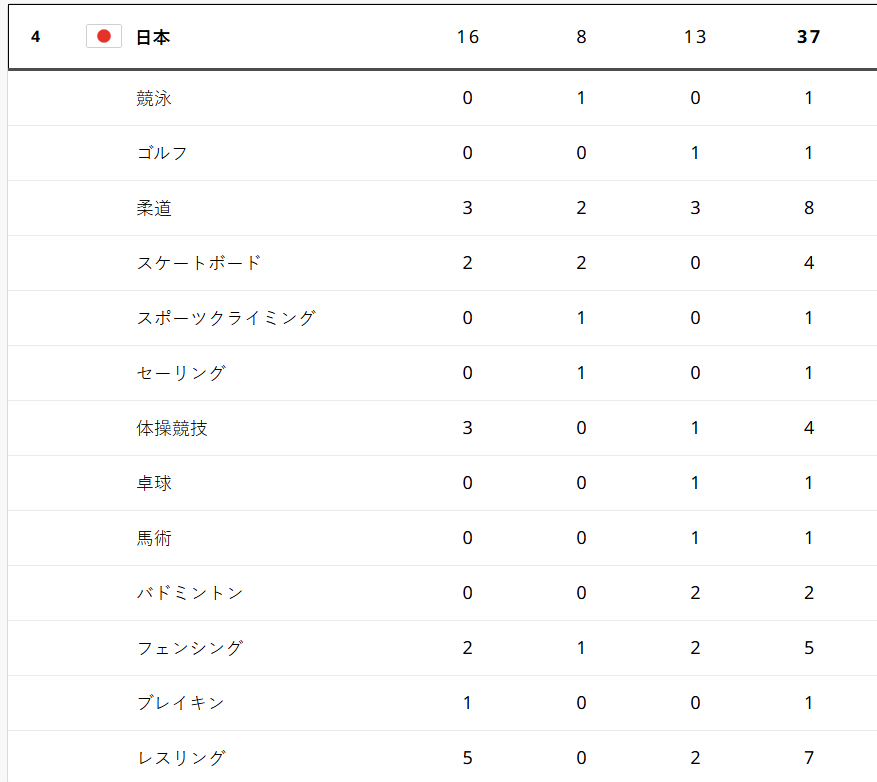
Task: Select スポーツクライミング in the list
Action: click(226, 318)
